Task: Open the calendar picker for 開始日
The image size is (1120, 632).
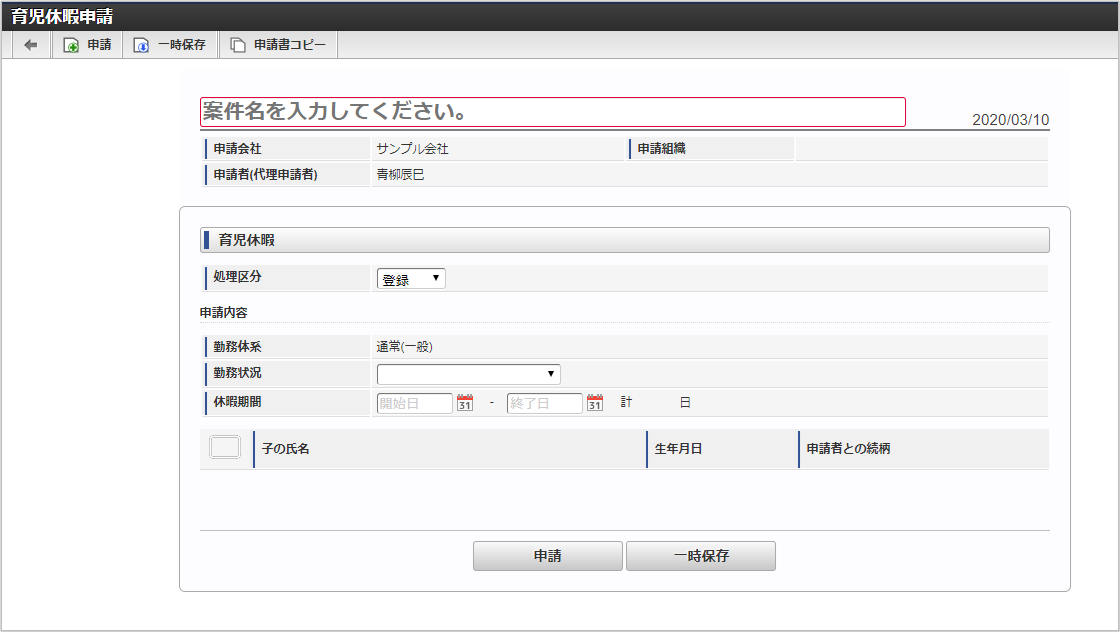Action: tap(465, 403)
